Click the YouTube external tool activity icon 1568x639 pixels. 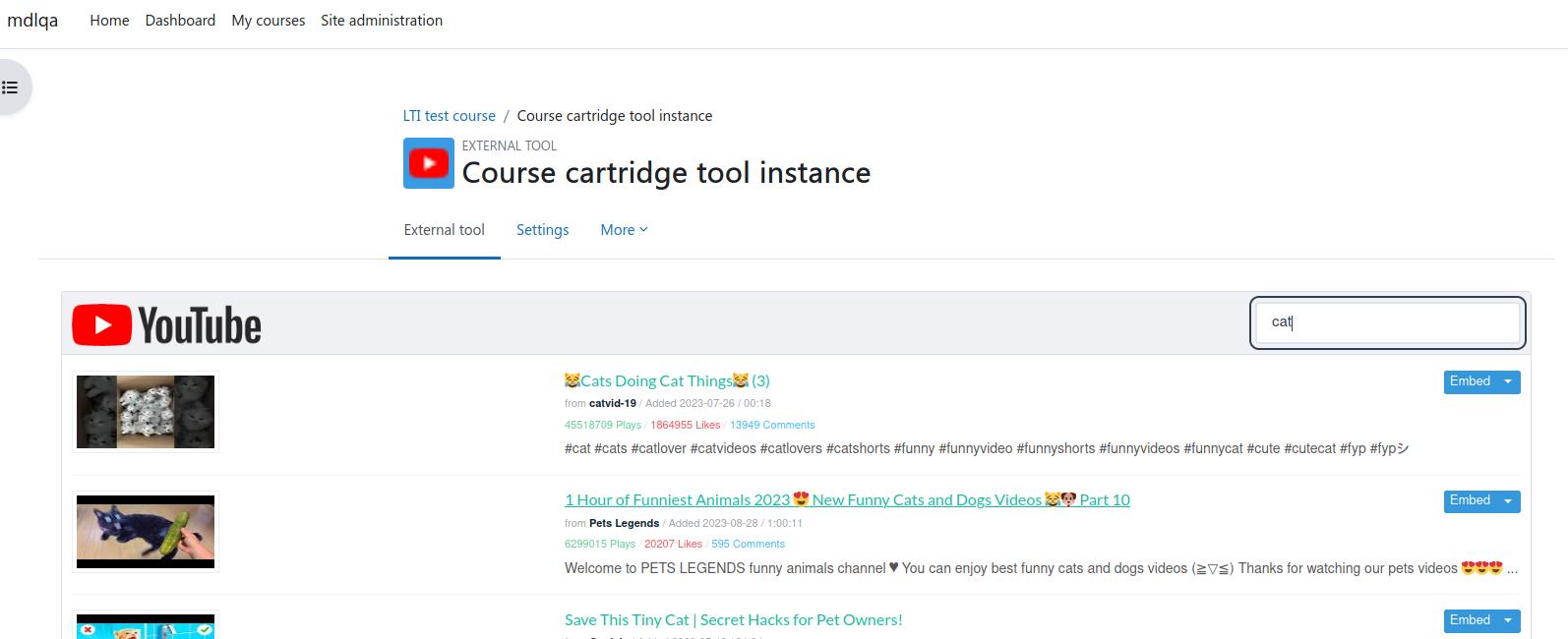(429, 163)
